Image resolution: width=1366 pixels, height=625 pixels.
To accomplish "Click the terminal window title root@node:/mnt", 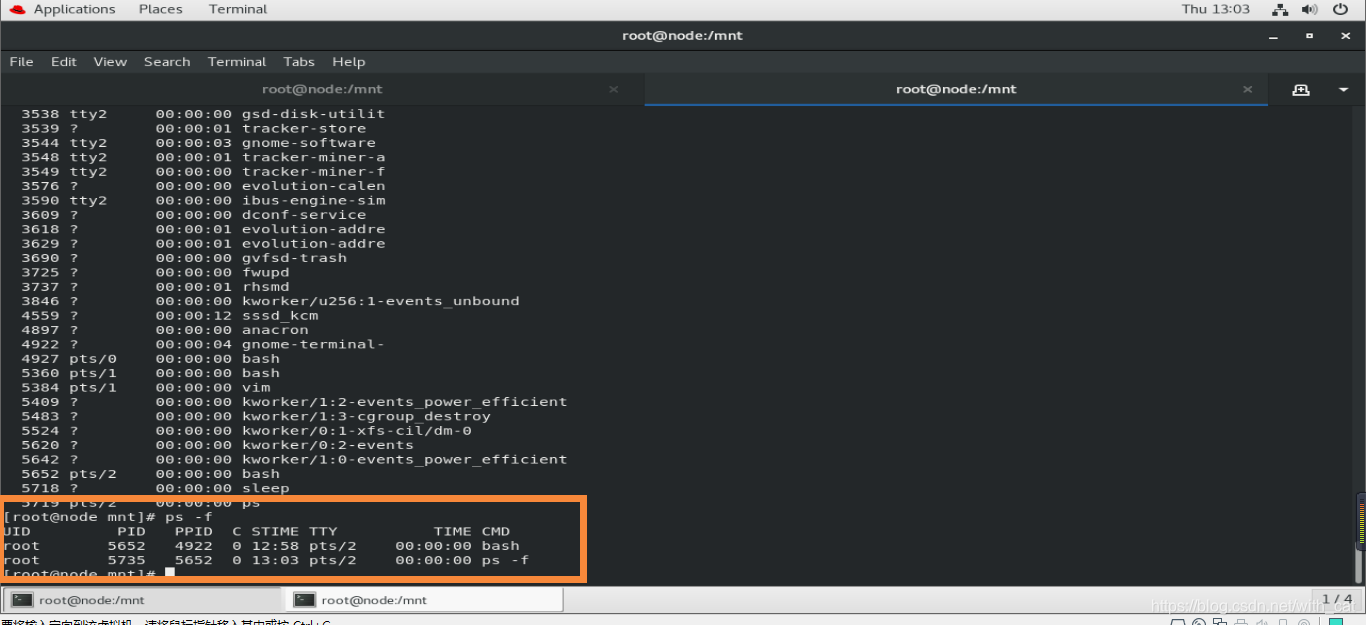I will pos(683,36).
